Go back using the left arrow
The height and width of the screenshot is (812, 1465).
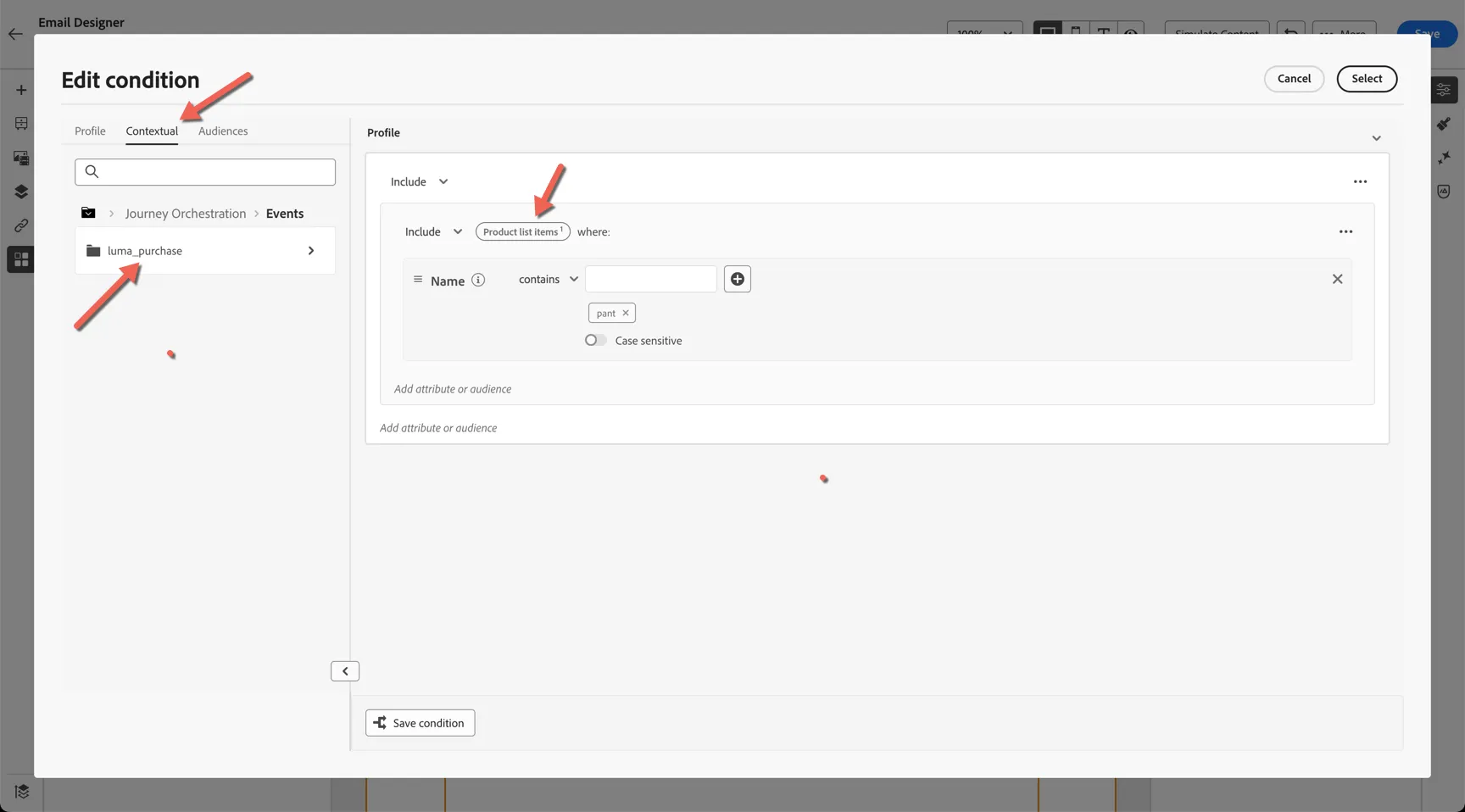pos(15,34)
